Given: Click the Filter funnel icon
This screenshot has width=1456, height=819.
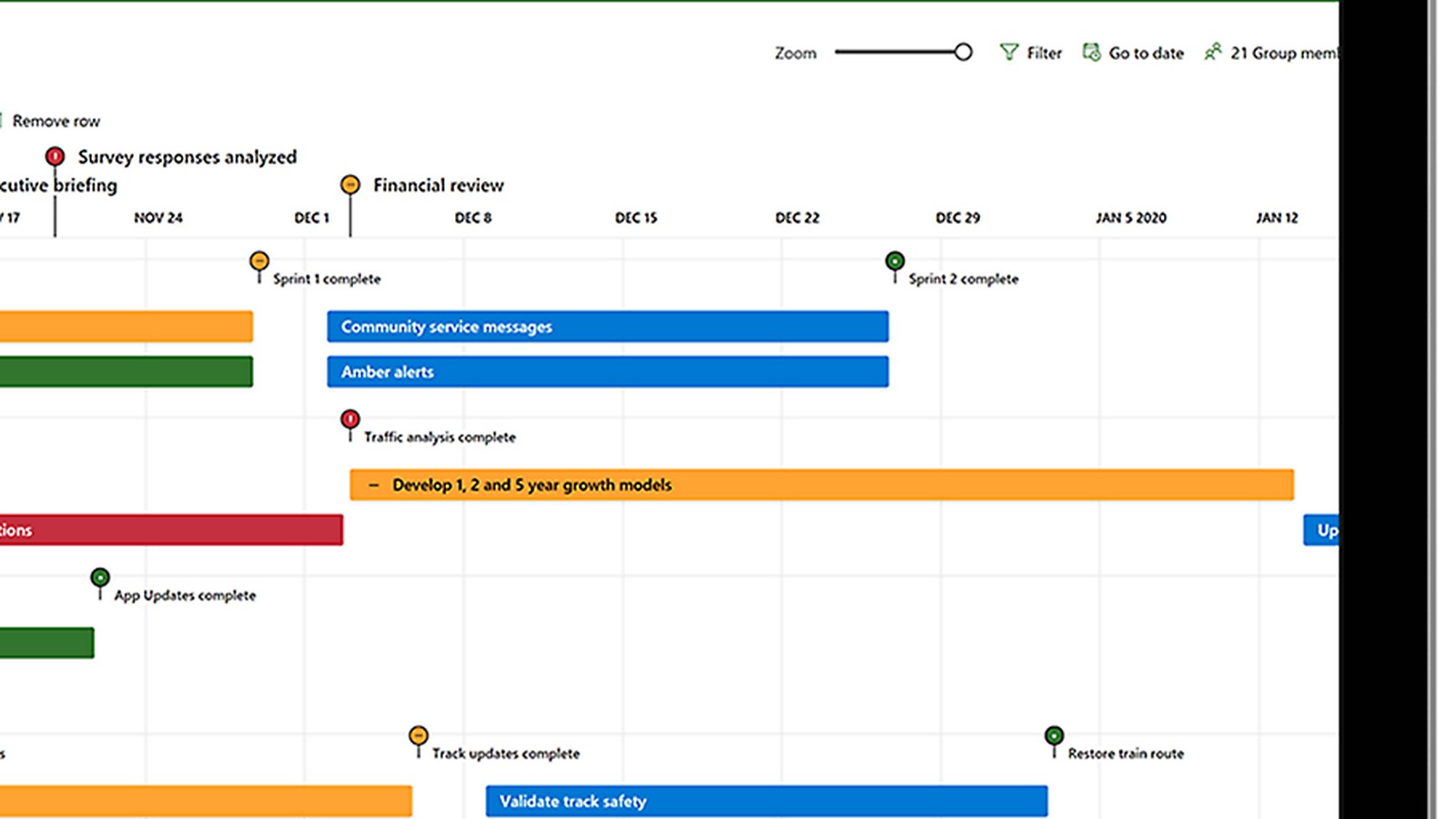Looking at the screenshot, I should (x=1009, y=52).
